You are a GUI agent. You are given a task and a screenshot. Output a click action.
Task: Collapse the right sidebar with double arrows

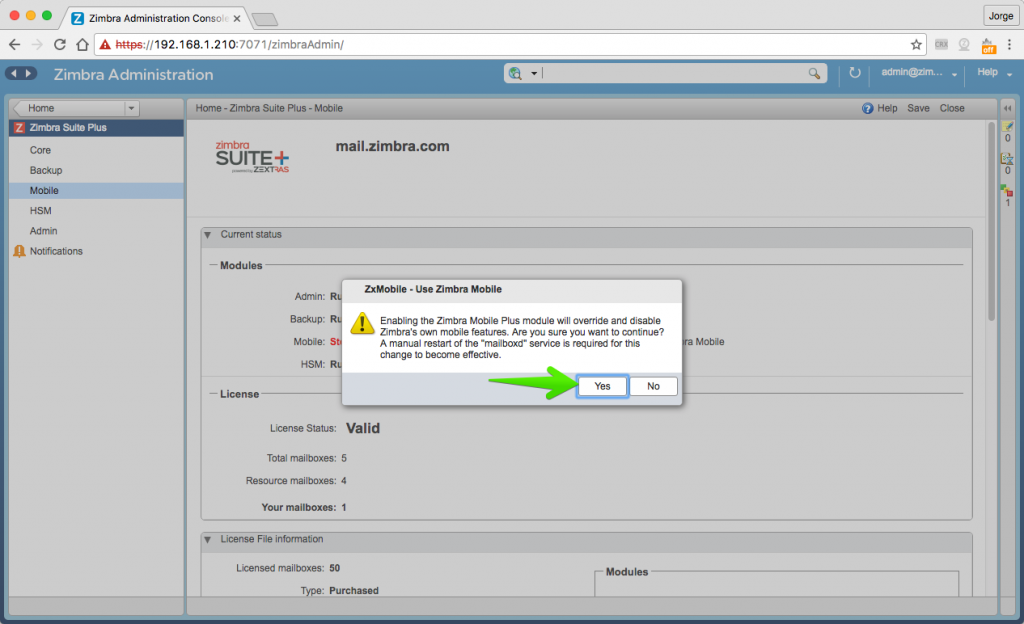1007,108
